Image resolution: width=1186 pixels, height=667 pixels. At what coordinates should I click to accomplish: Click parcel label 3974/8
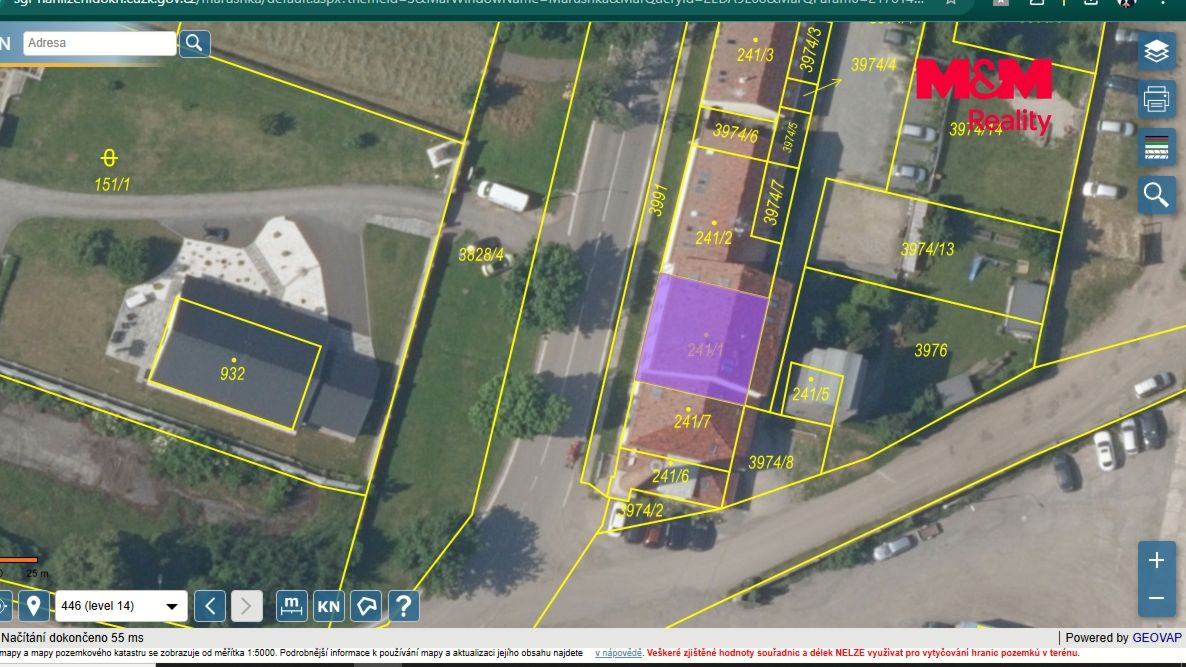coord(771,462)
